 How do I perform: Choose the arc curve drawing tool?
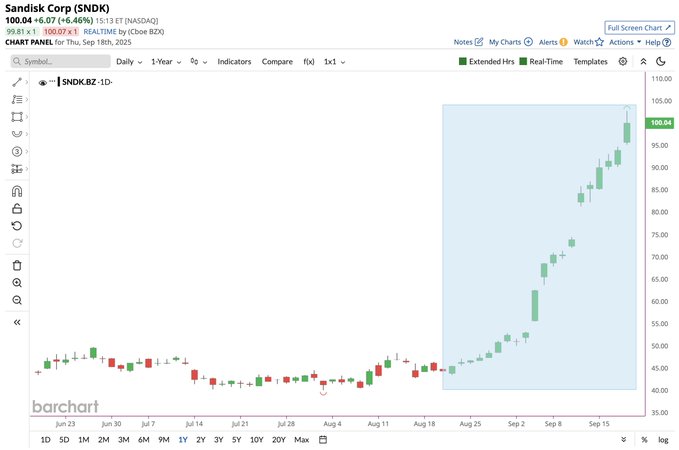pos(17,134)
